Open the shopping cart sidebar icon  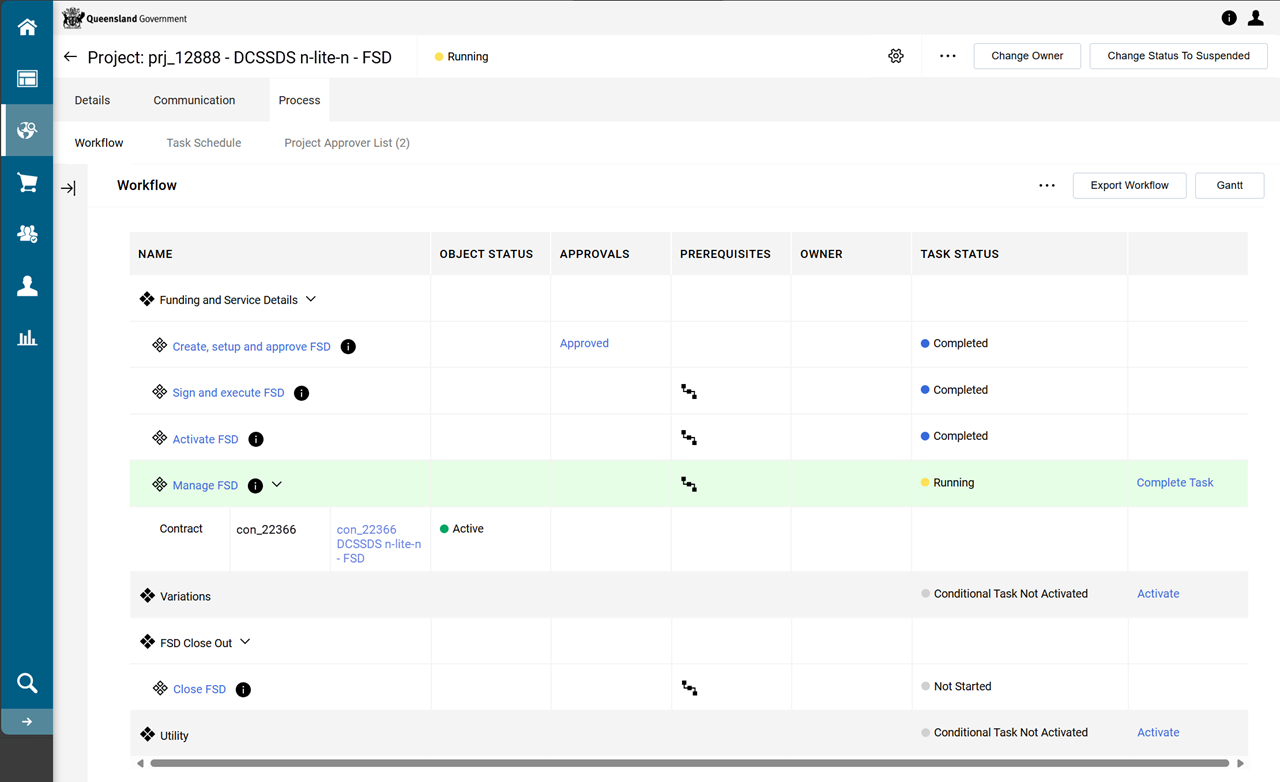pos(27,183)
